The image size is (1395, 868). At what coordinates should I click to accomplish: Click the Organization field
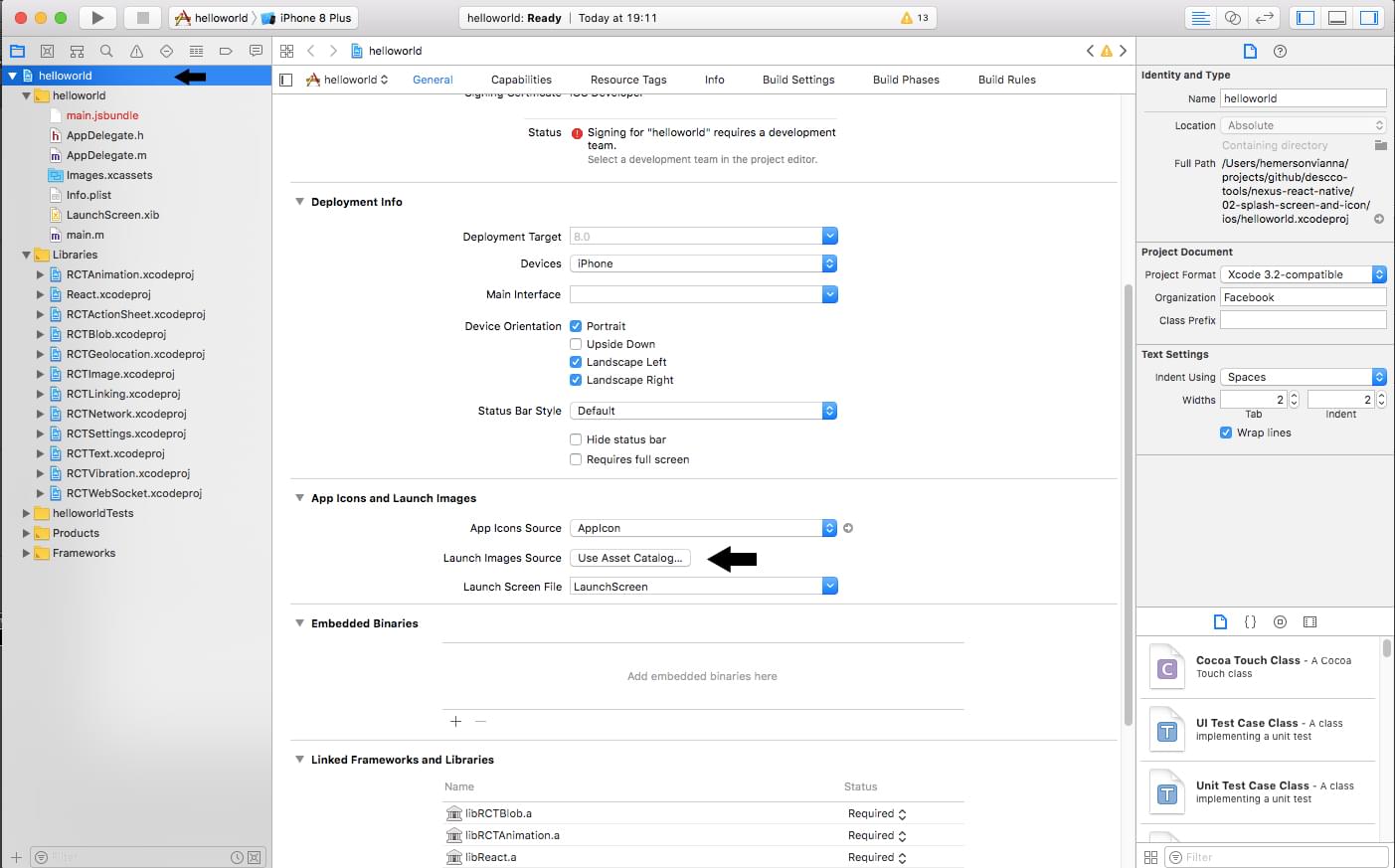pyautogui.click(x=1304, y=297)
